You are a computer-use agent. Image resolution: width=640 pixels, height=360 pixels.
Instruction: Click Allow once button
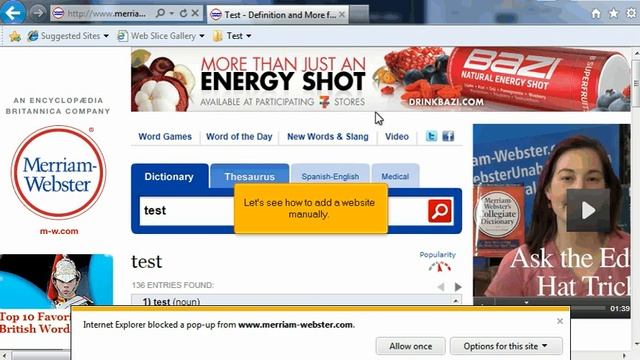[x=411, y=346]
